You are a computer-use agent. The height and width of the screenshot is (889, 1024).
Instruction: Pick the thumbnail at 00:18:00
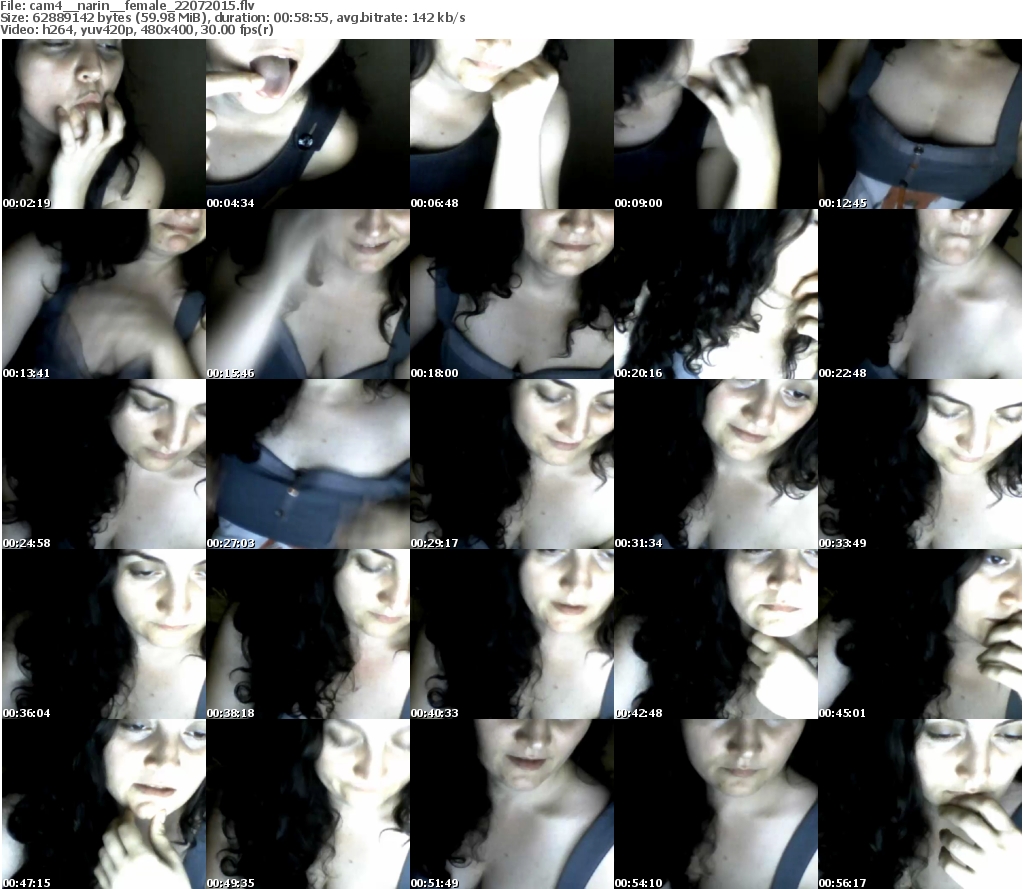tap(512, 294)
